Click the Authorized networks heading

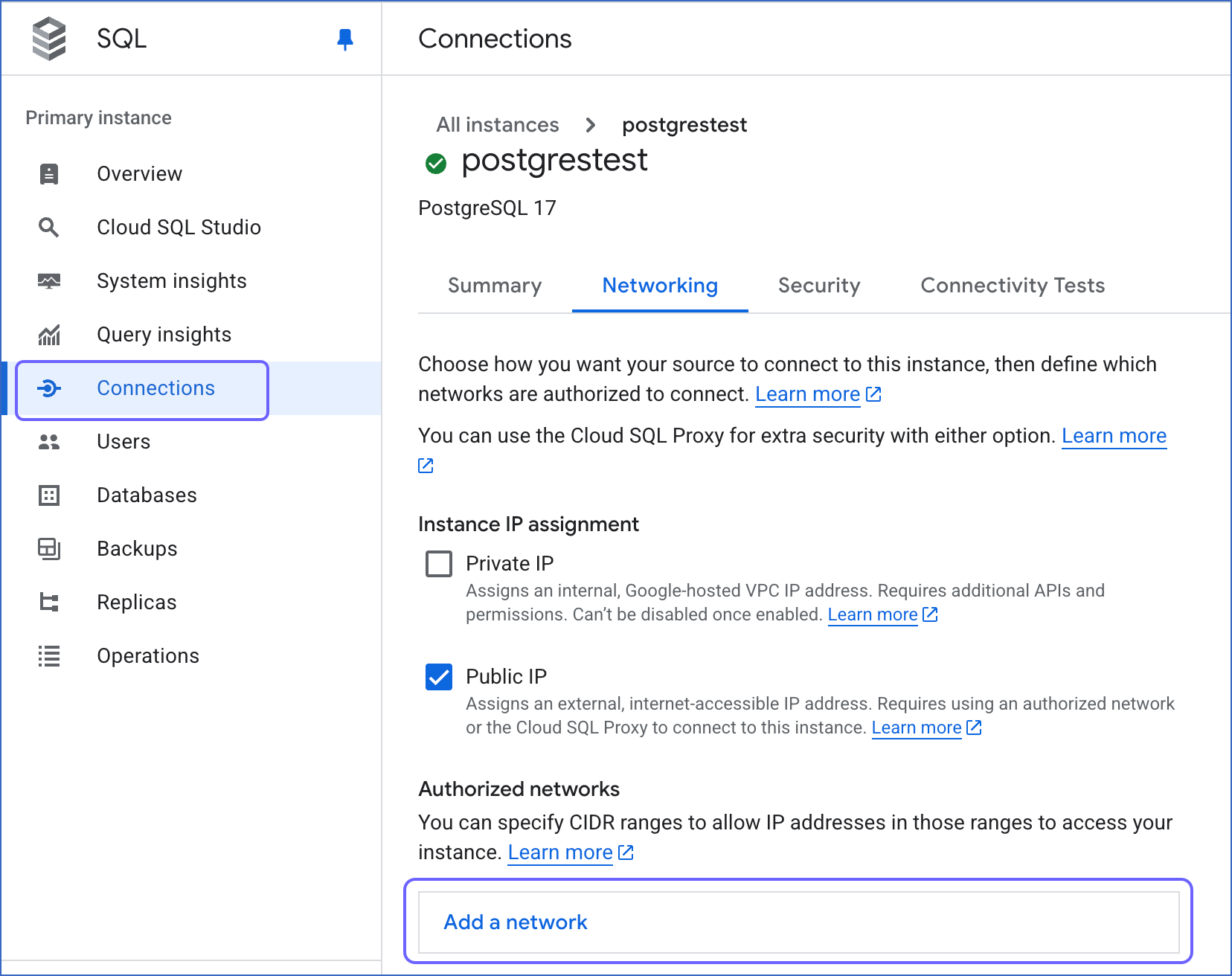(519, 789)
